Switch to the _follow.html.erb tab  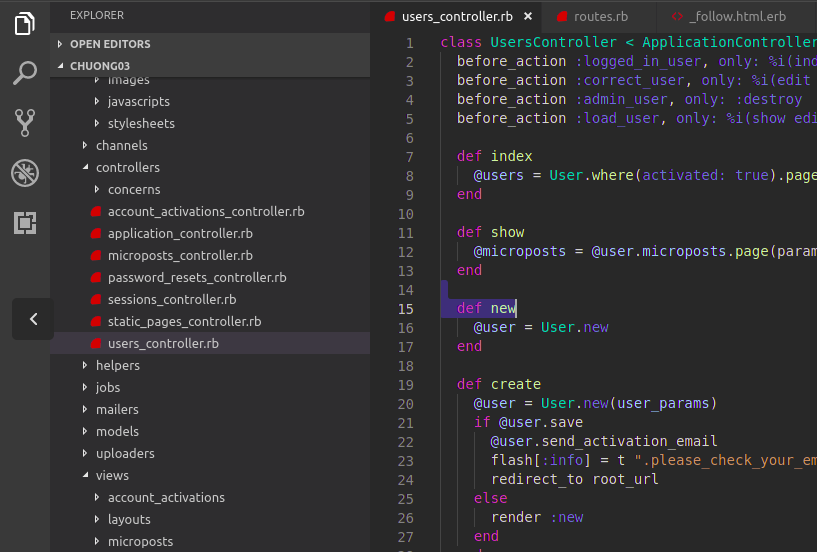pyautogui.click(x=737, y=16)
